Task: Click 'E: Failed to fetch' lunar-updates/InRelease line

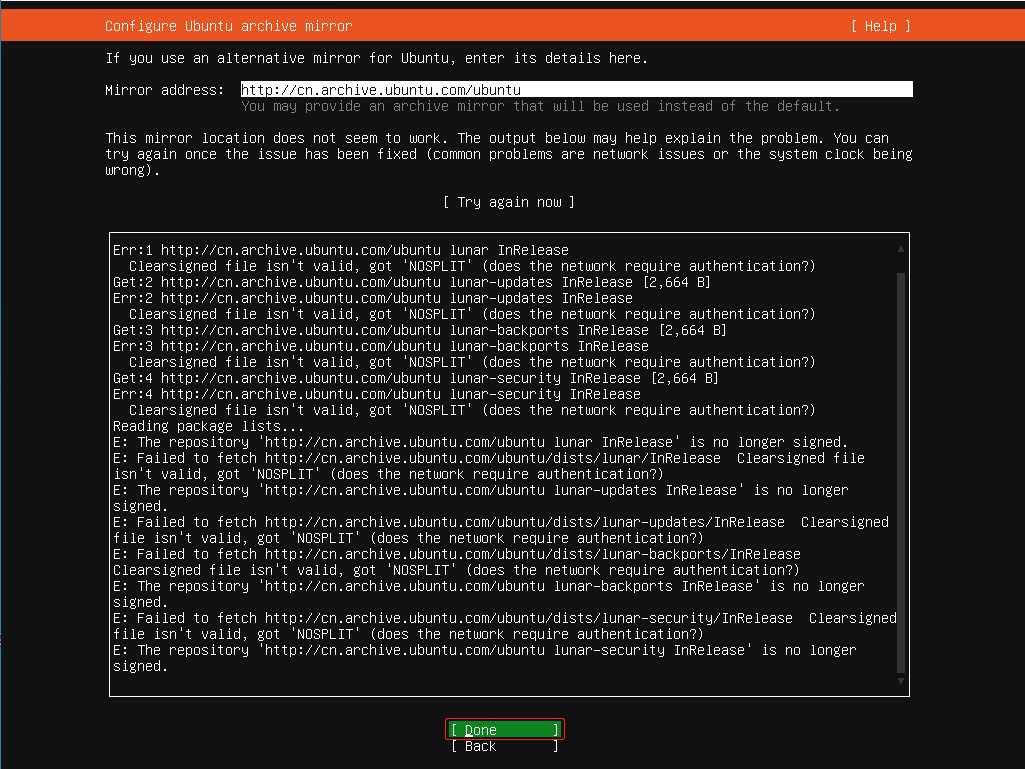Action: pyautogui.click(x=501, y=530)
